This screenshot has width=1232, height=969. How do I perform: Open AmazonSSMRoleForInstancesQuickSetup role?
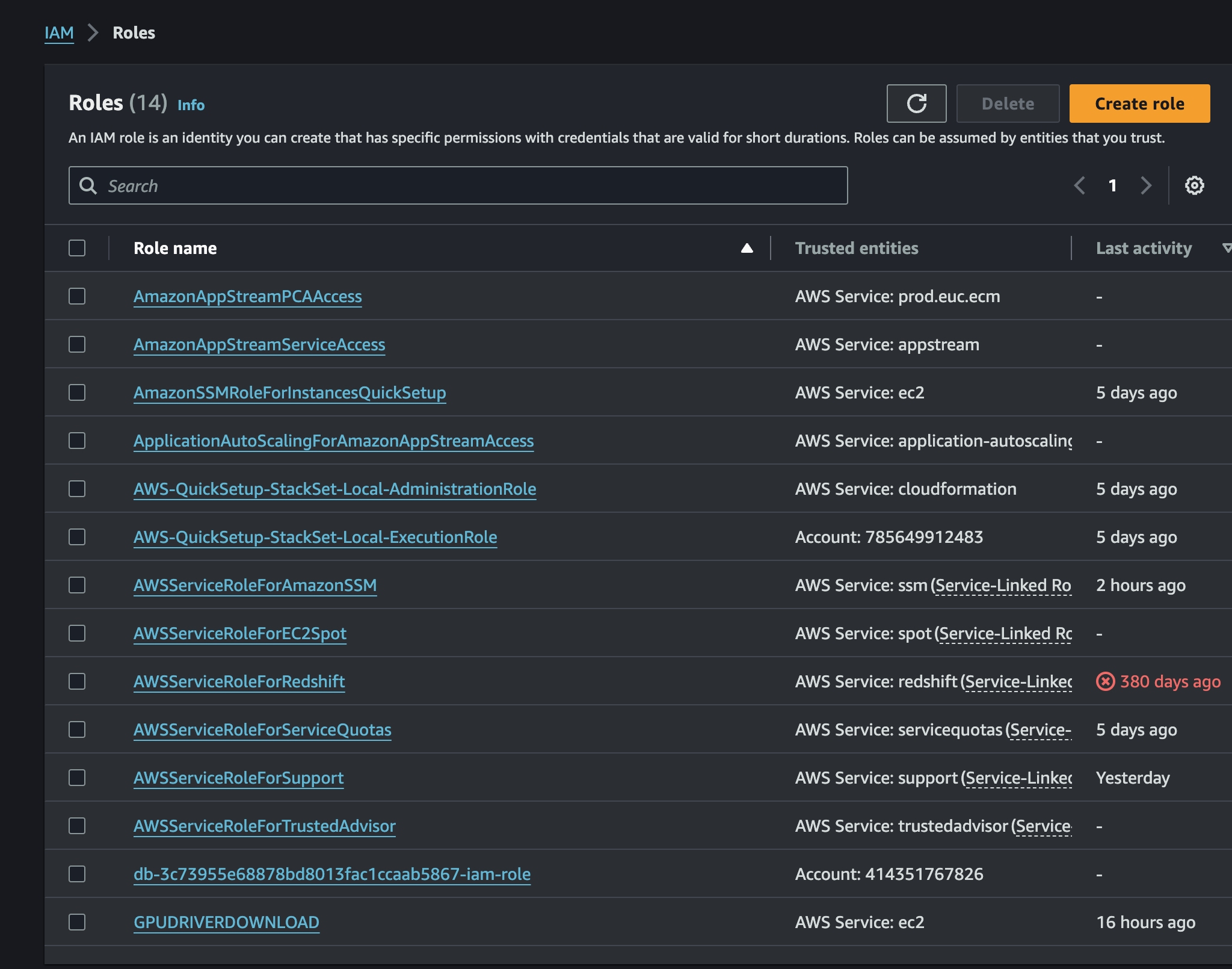point(290,392)
